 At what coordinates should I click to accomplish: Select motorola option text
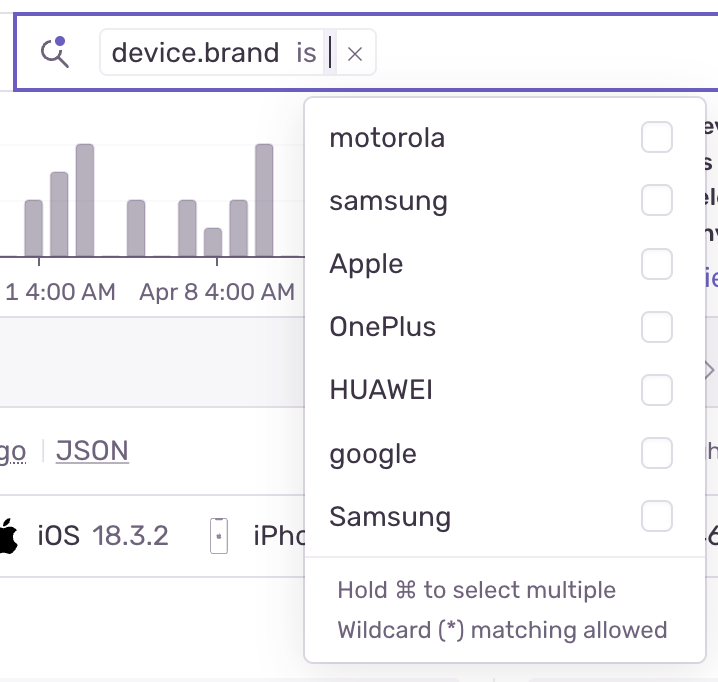(x=387, y=137)
